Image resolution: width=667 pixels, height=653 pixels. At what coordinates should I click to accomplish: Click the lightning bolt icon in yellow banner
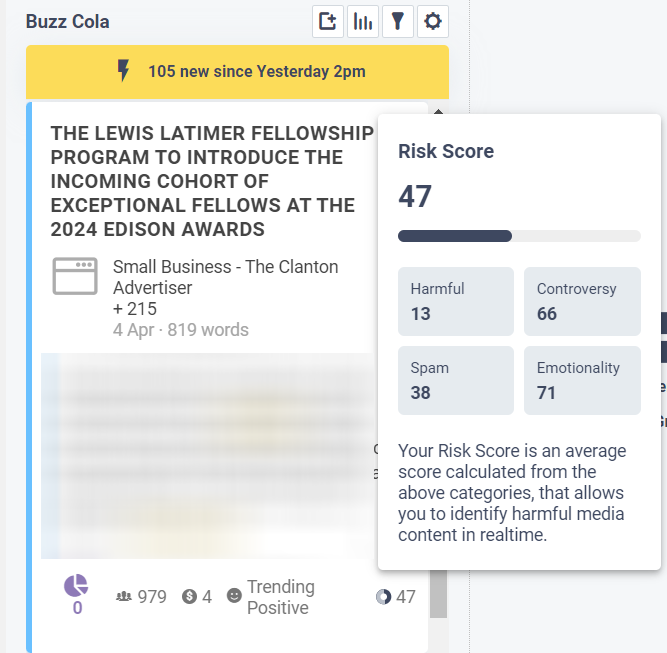[x=123, y=71]
